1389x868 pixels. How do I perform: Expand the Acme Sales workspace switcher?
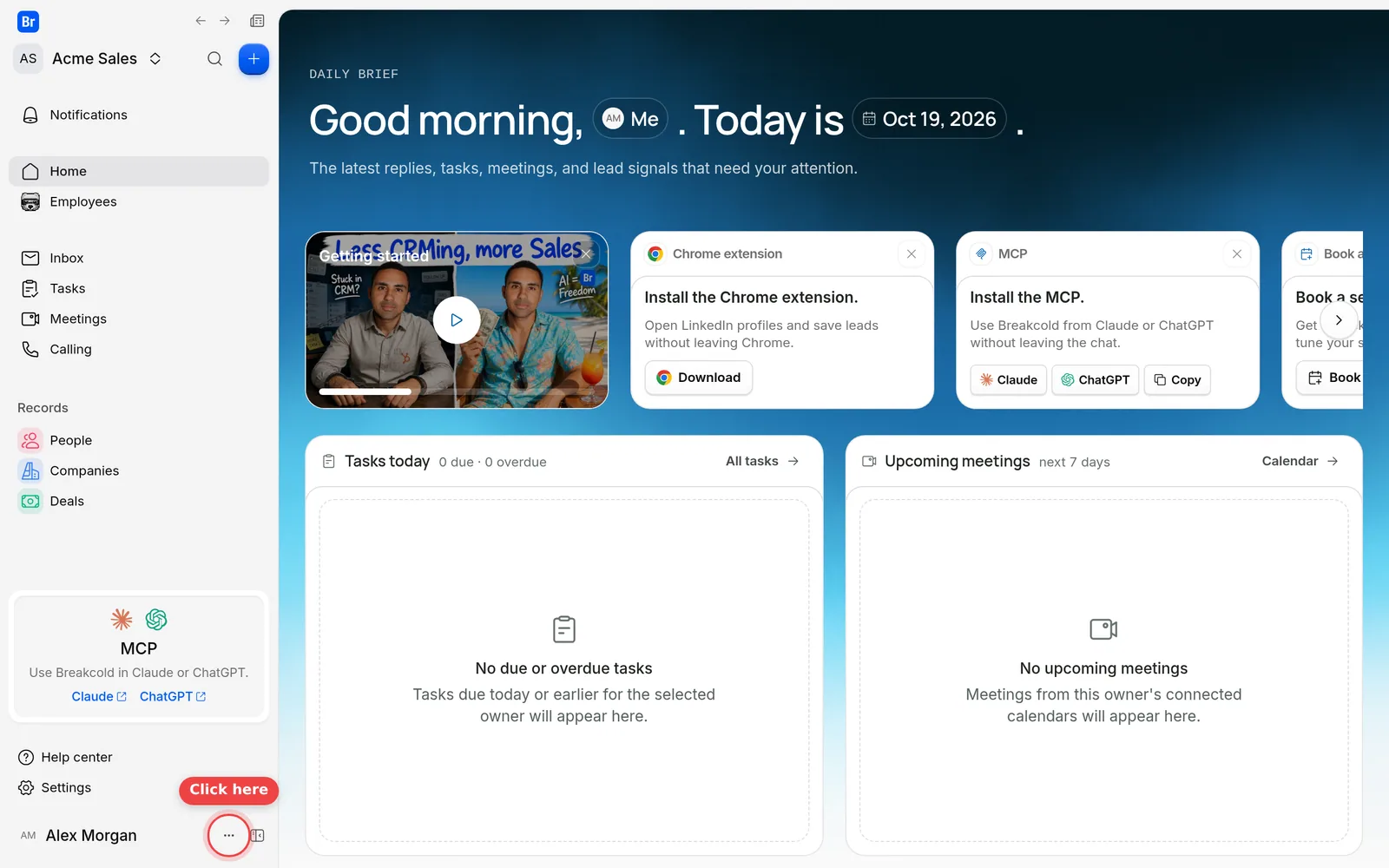(89, 58)
